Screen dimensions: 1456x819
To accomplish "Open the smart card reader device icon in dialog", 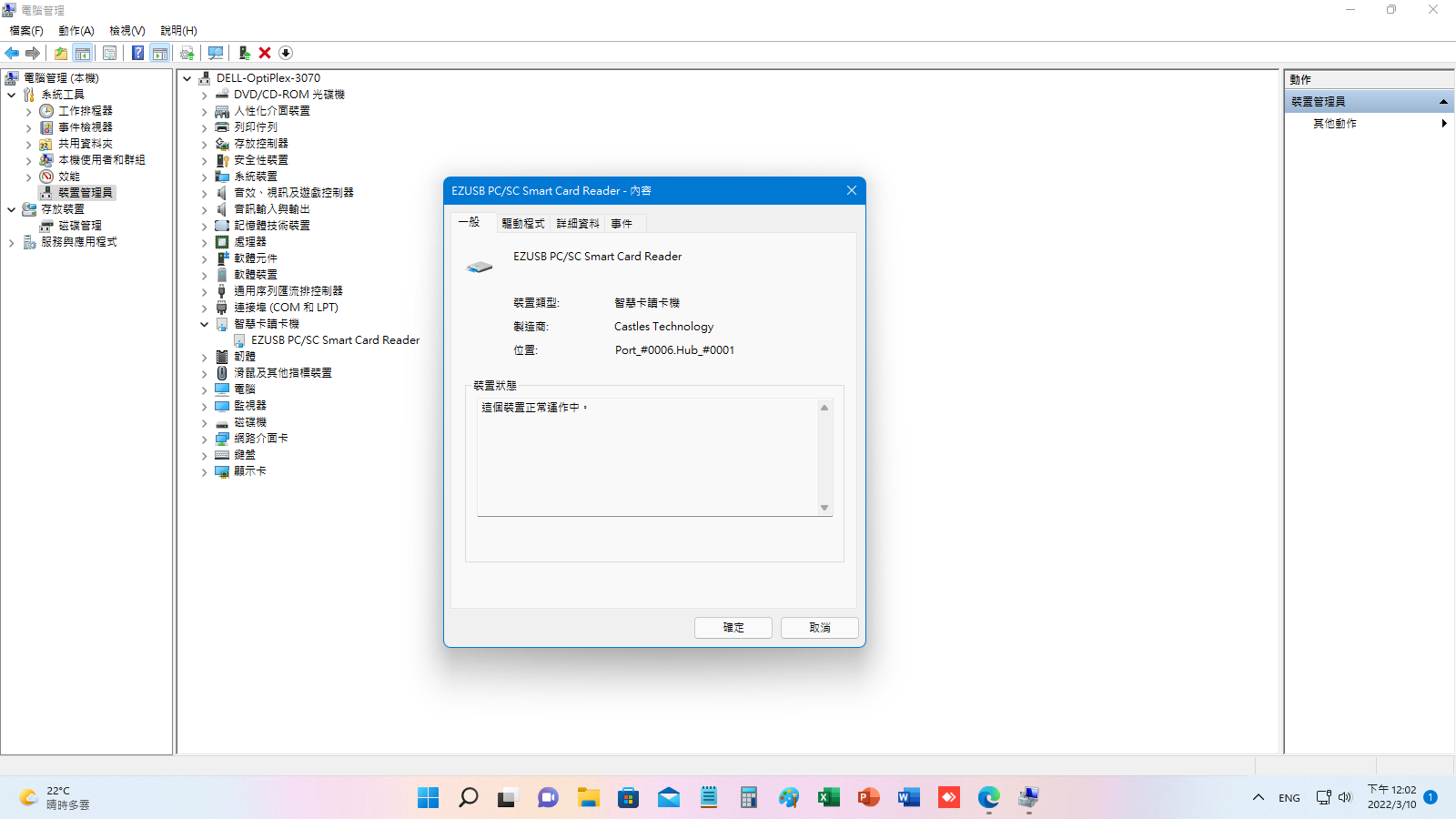I will point(478,265).
